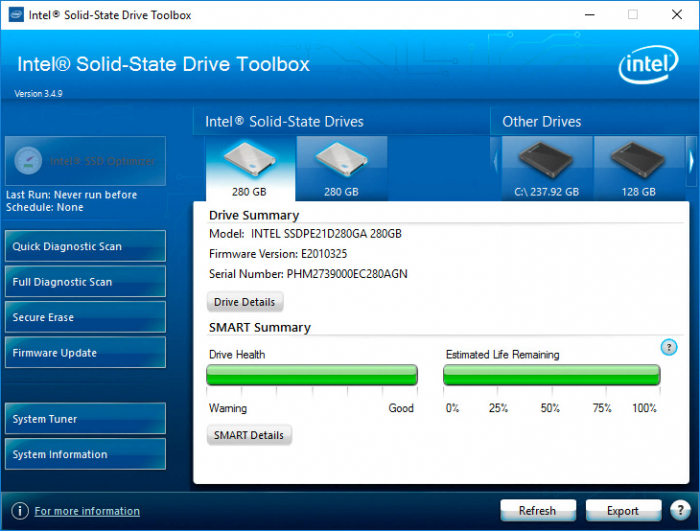The width and height of the screenshot is (700, 531).
Task: Open Secure Erase
Action: coord(85,317)
